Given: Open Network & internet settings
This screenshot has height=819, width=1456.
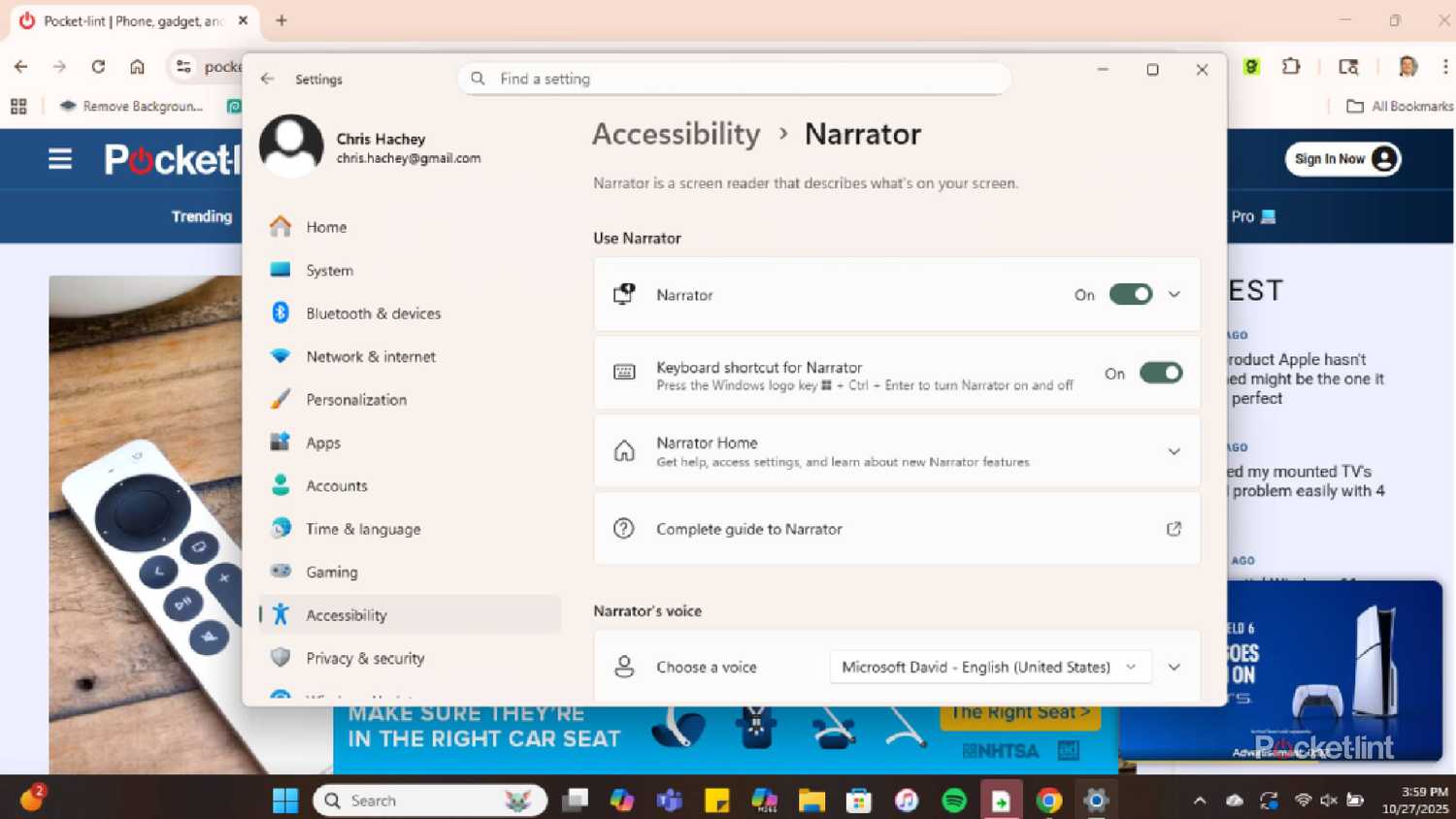Looking at the screenshot, I should pyautogui.click(x=370, y=356).
